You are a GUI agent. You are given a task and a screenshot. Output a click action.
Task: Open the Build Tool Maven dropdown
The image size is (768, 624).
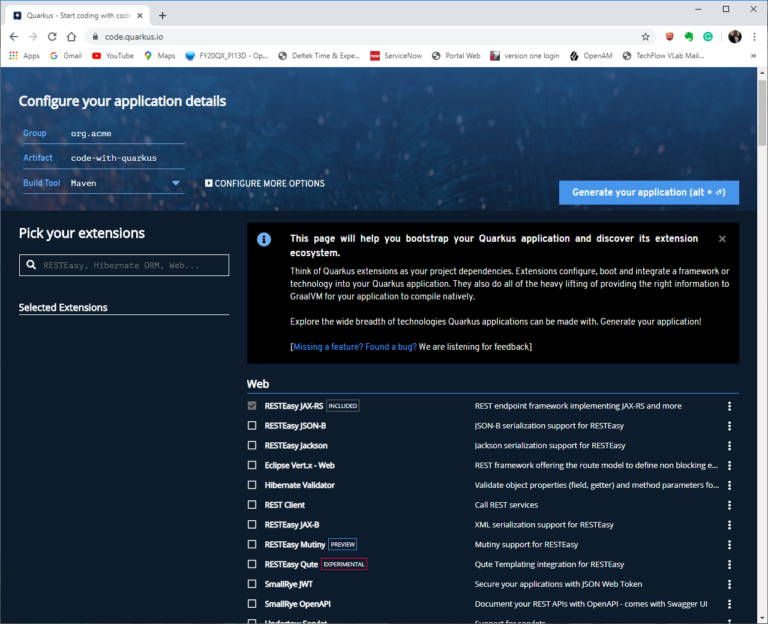tap(126, 183)
